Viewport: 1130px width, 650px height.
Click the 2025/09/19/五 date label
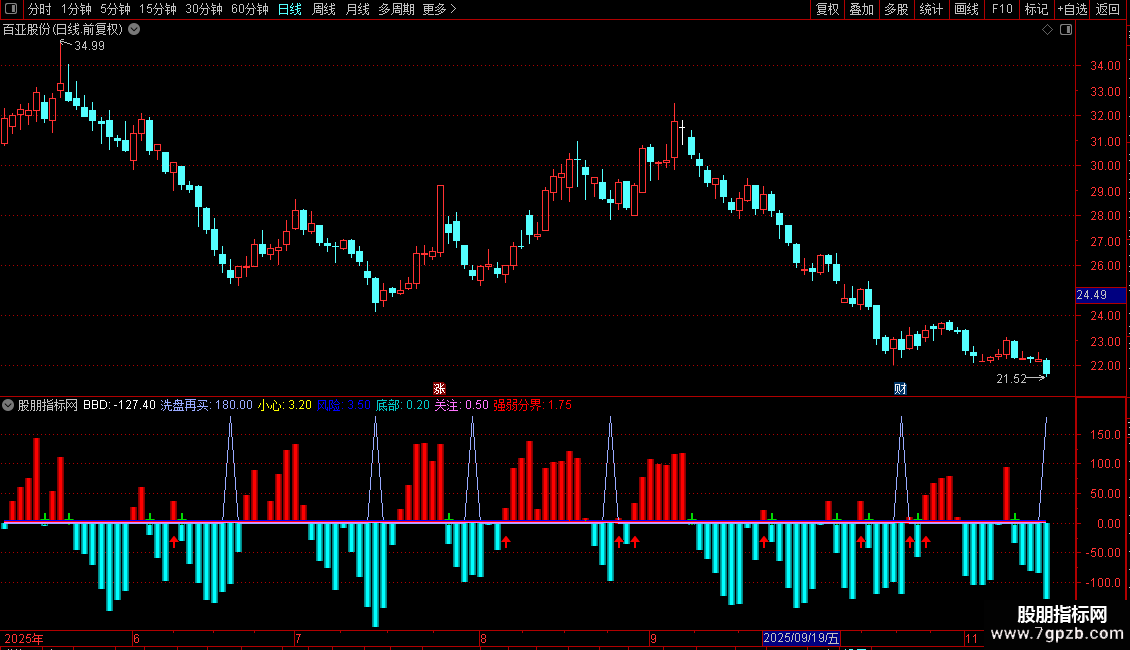pos(801,638)
